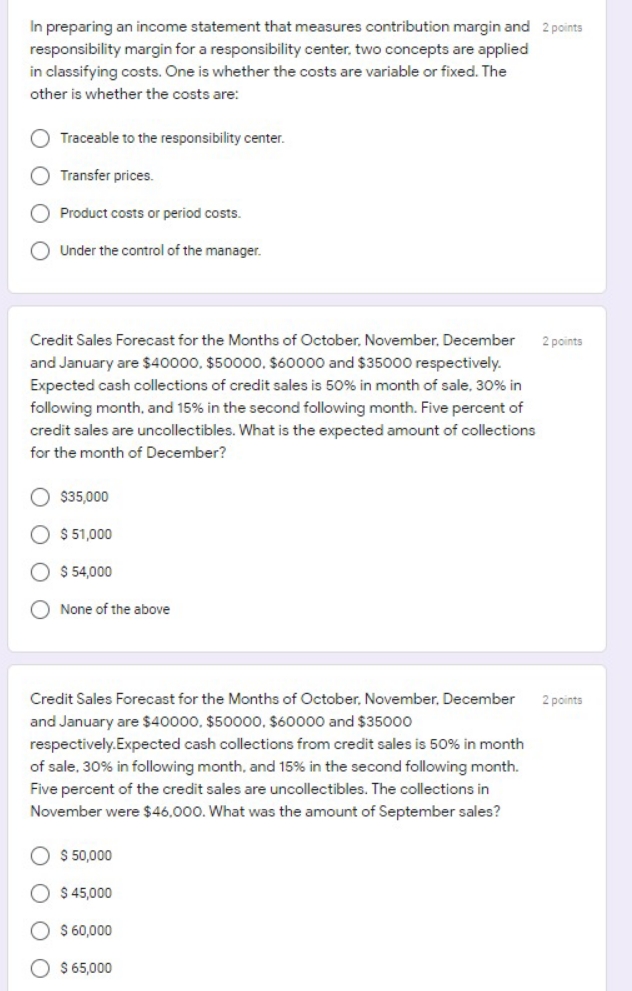Image resolution: width=632 pixels, height=991 pixels.
Task: Pick '$54,000' in the second question
Action: click(x=42, y=570)
